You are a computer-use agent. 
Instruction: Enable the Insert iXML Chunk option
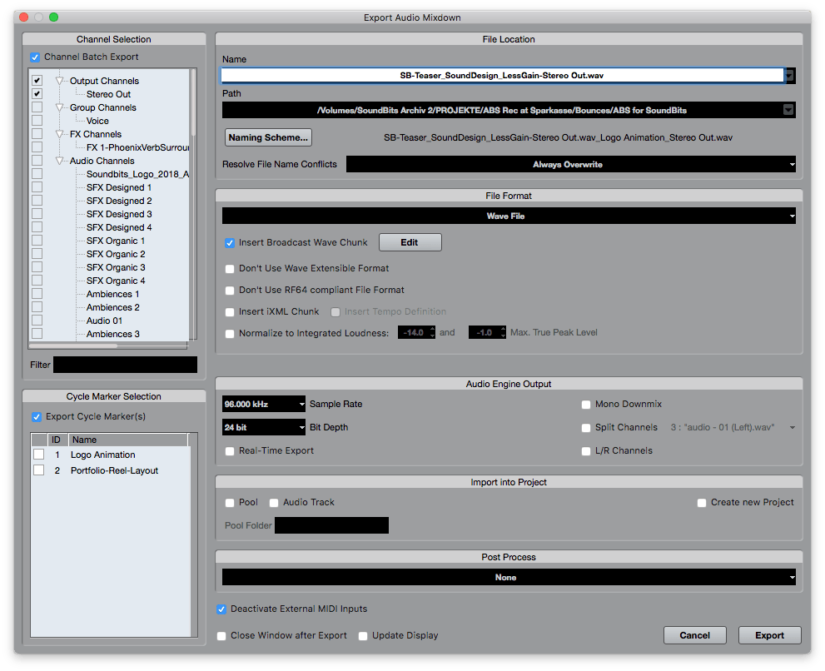[x=230, y=310]
